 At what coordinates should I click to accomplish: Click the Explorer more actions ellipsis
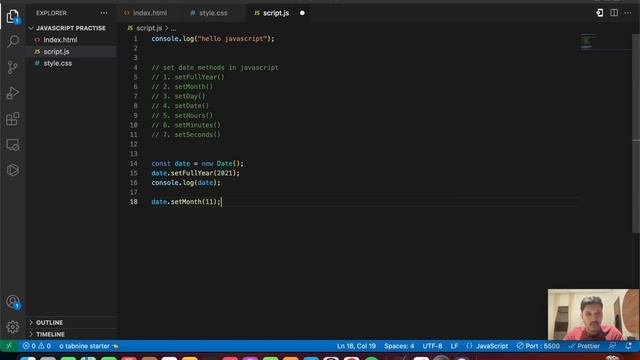coord(104,13)
